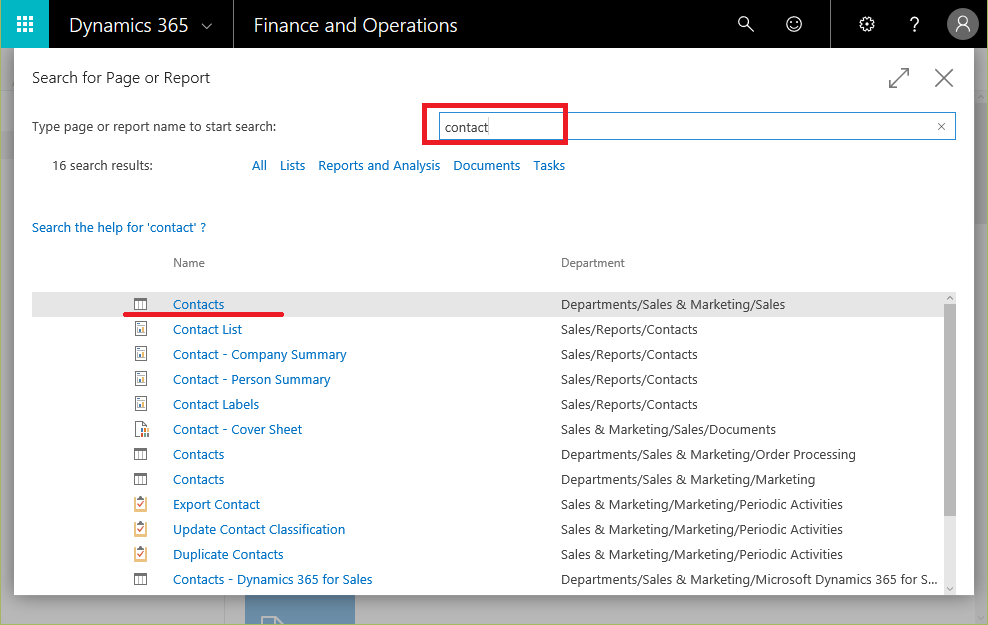Viewport: 988px width, 625px height.
Task: Expand the Dynamics 365 dropdown chevron
Action: [207, 26]
